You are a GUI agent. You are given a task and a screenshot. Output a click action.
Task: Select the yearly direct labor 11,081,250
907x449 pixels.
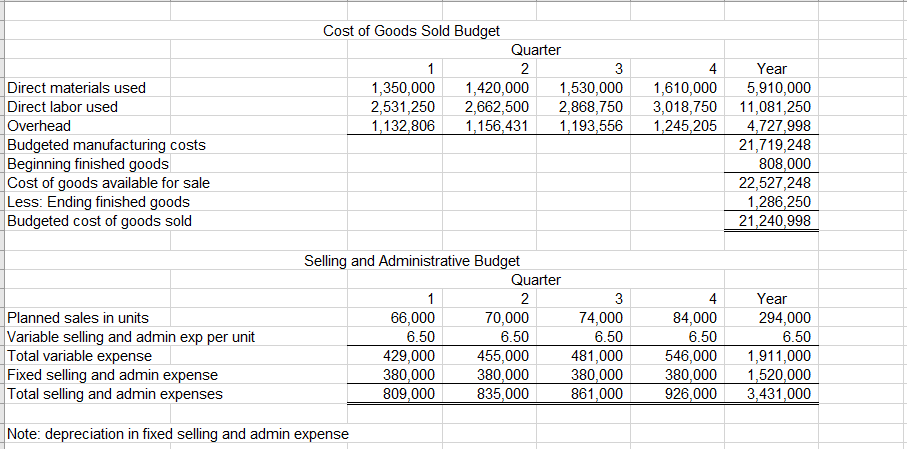click(x=775, y=107)
